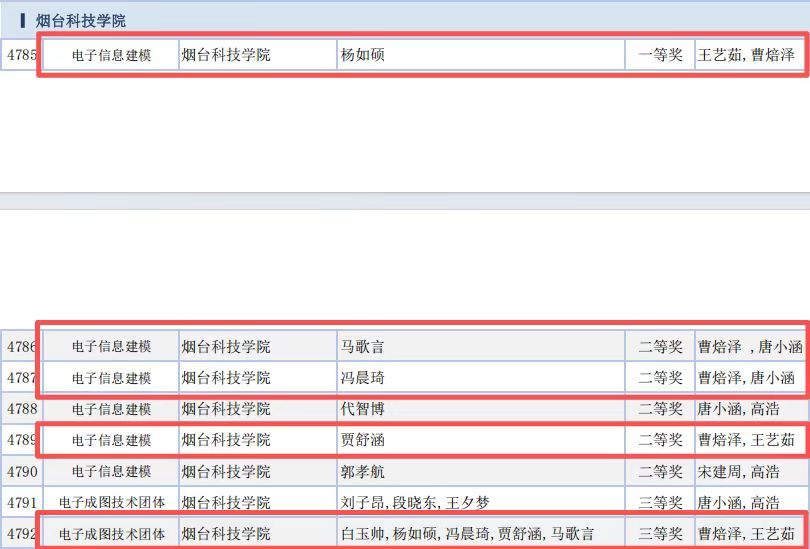Click 电子成图技术团体 in row 4791
The width and height of the screenshot is (810, 549).
tap(112, 503)
